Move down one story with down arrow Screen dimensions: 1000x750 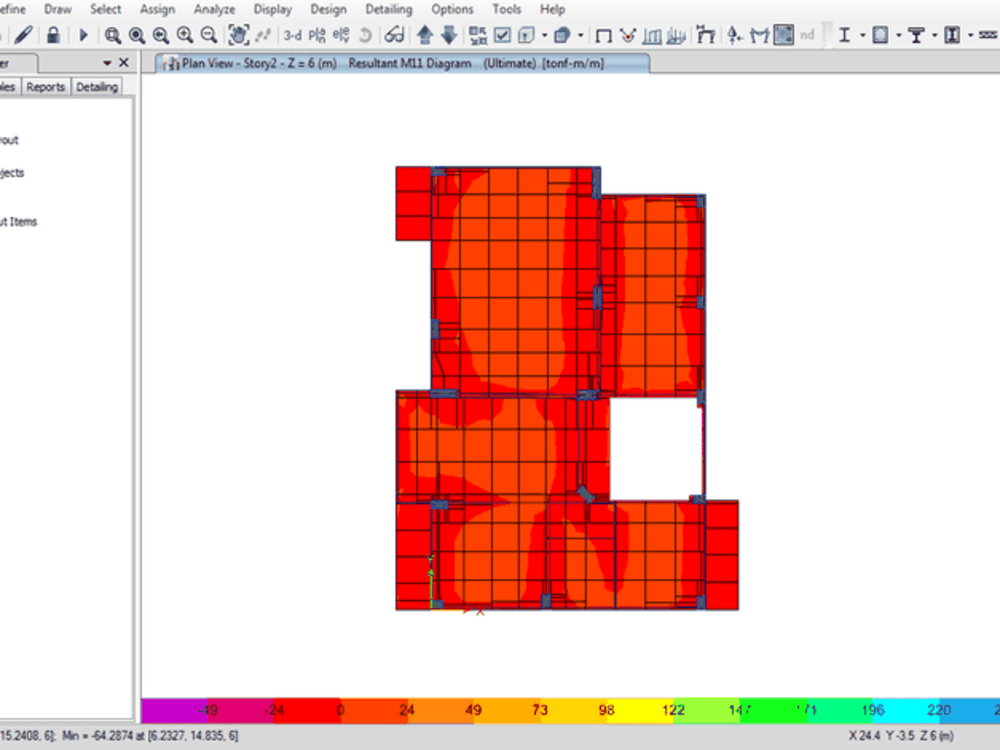click(x=449, y=35)
